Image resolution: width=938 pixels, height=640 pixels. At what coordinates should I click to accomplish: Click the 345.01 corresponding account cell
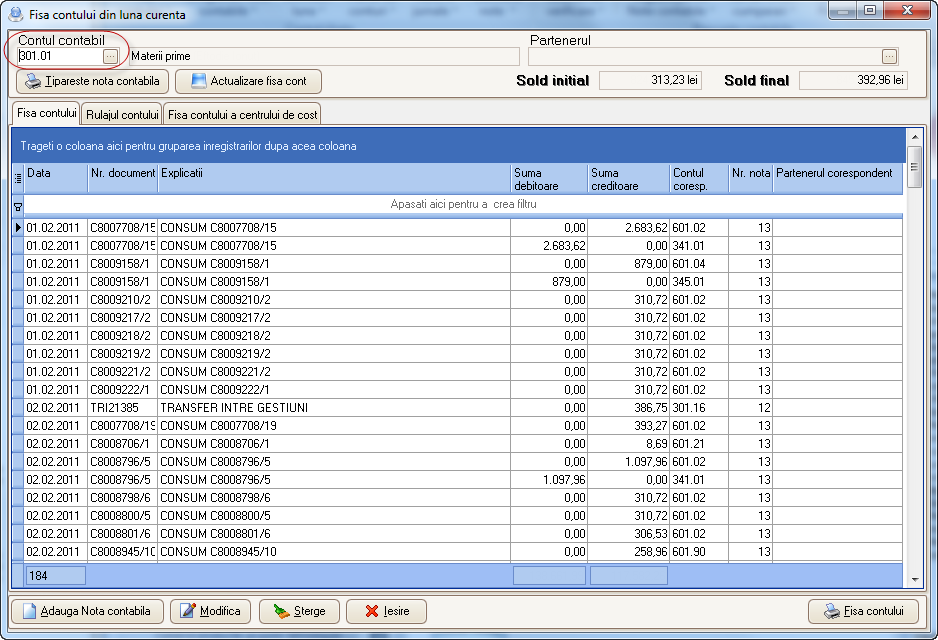(x=699, y=282)
